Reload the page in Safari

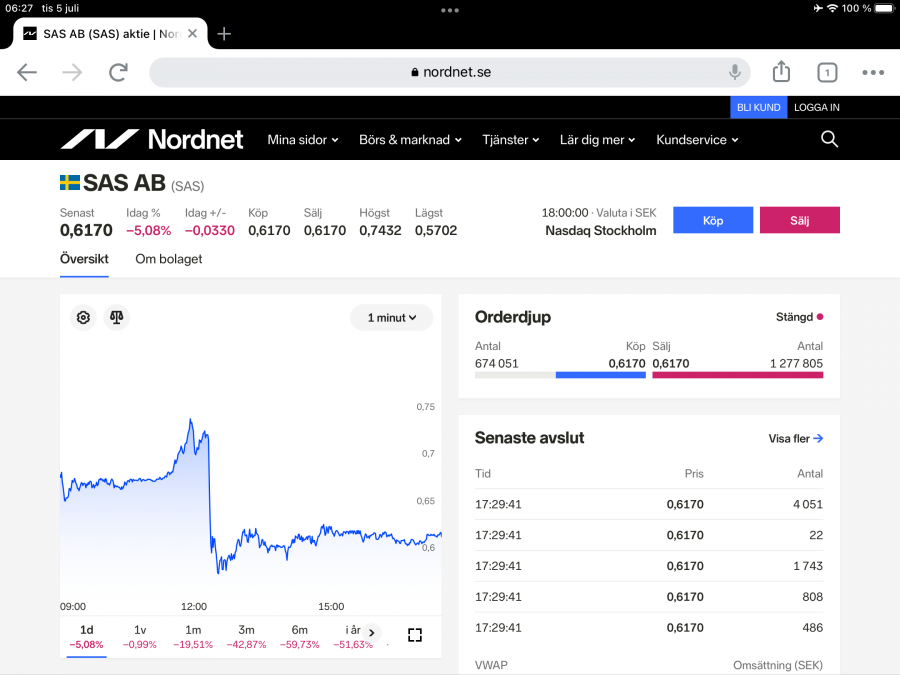pos(118,72)
